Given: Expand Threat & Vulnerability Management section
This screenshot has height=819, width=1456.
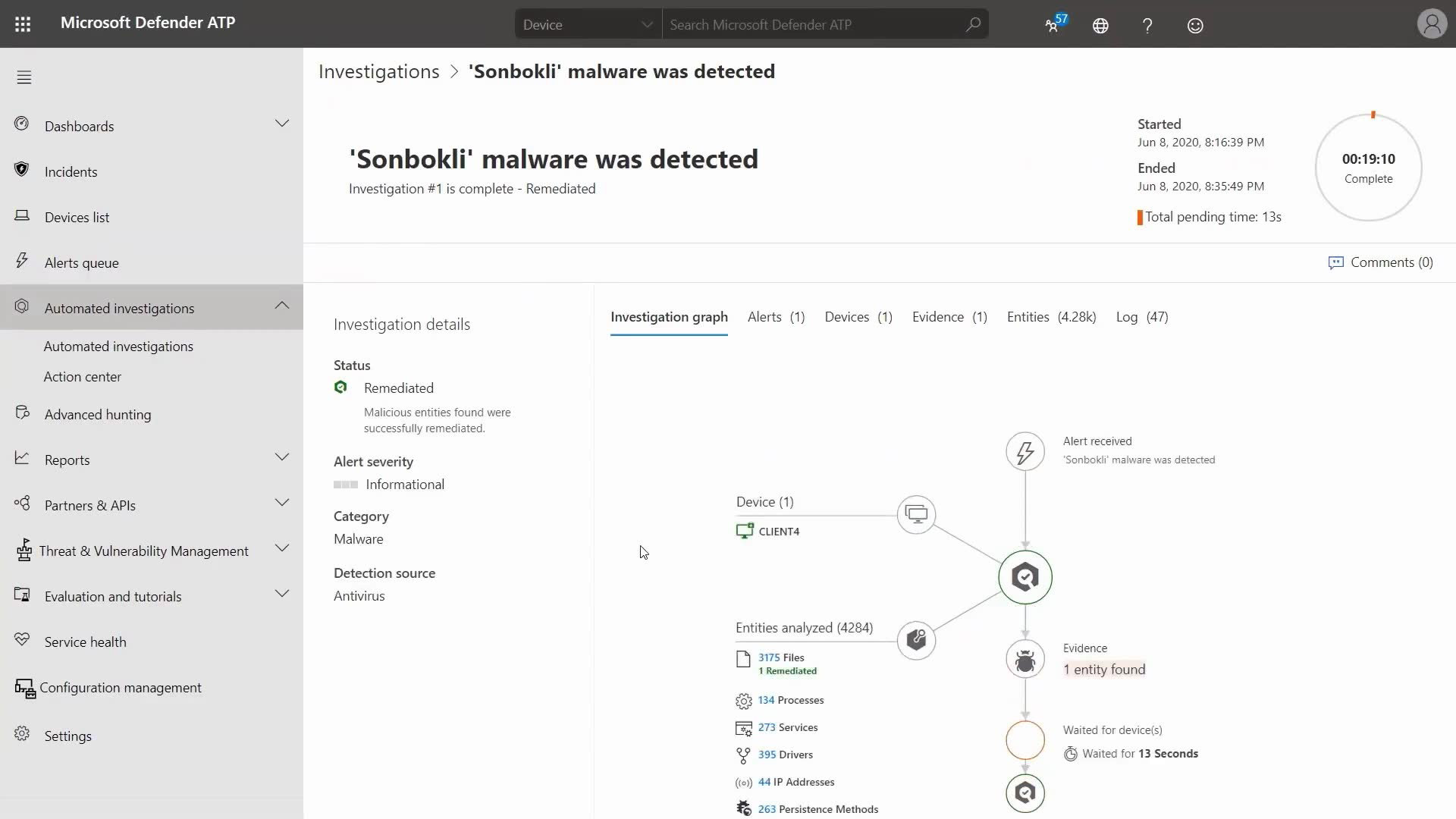Looking at the screenshot, I should (x=281, y=548).
